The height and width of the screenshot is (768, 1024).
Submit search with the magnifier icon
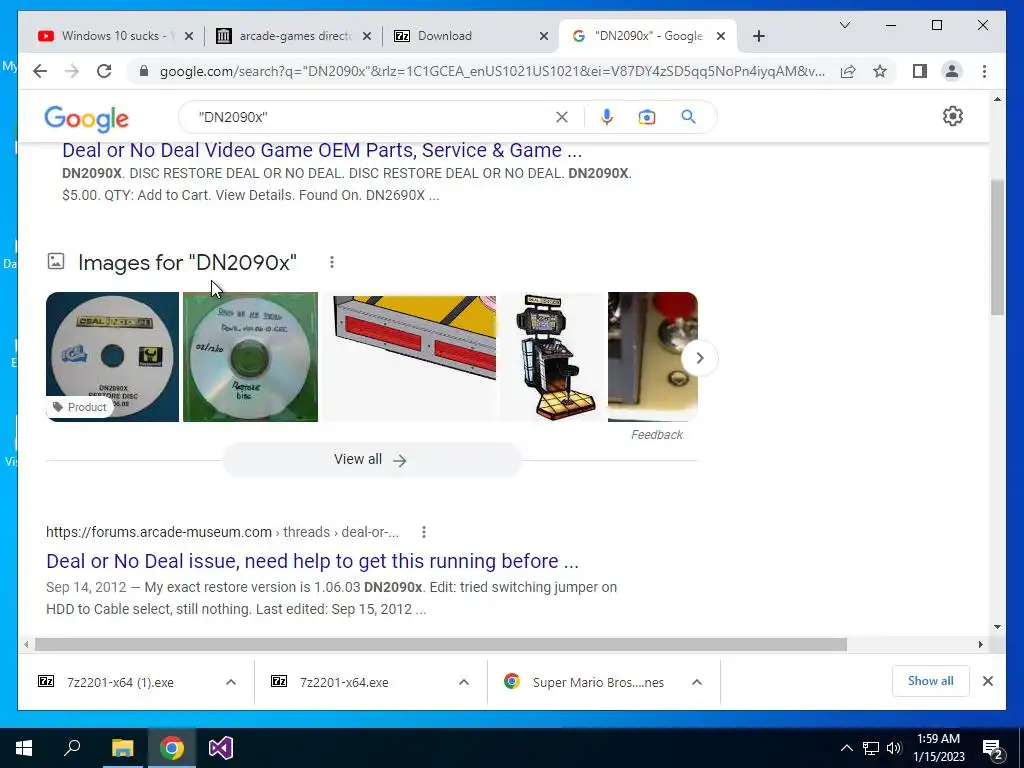(x=688, y=117)
